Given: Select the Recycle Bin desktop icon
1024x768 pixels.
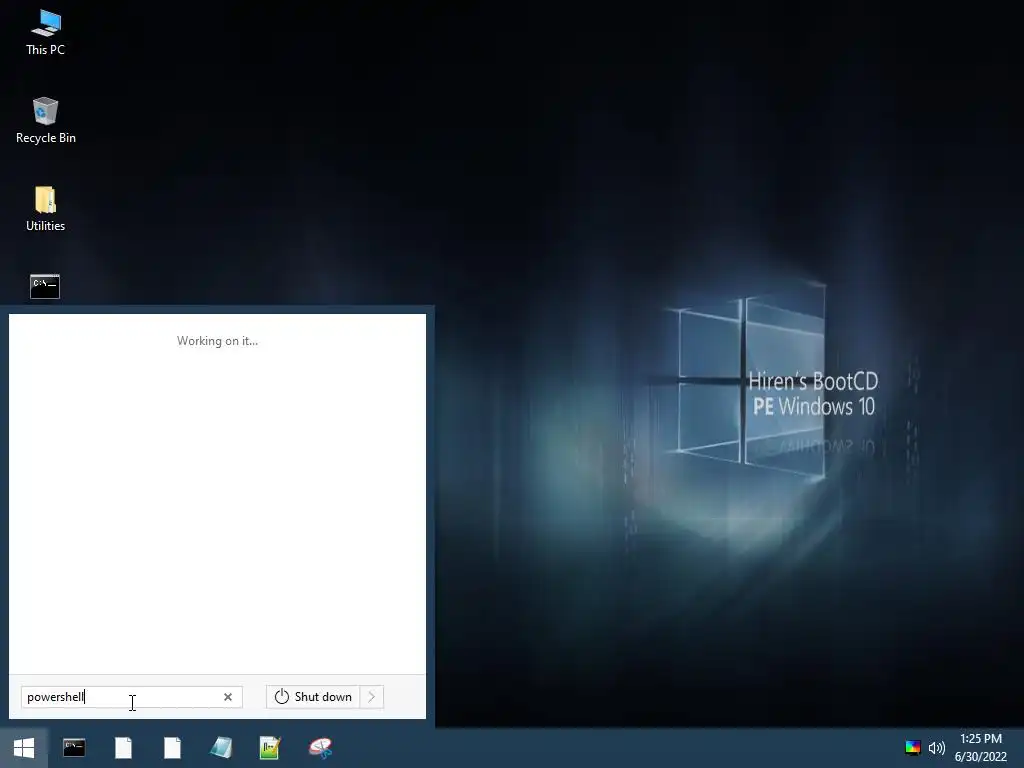Looking at the screenshot, I should click(45, 121).
